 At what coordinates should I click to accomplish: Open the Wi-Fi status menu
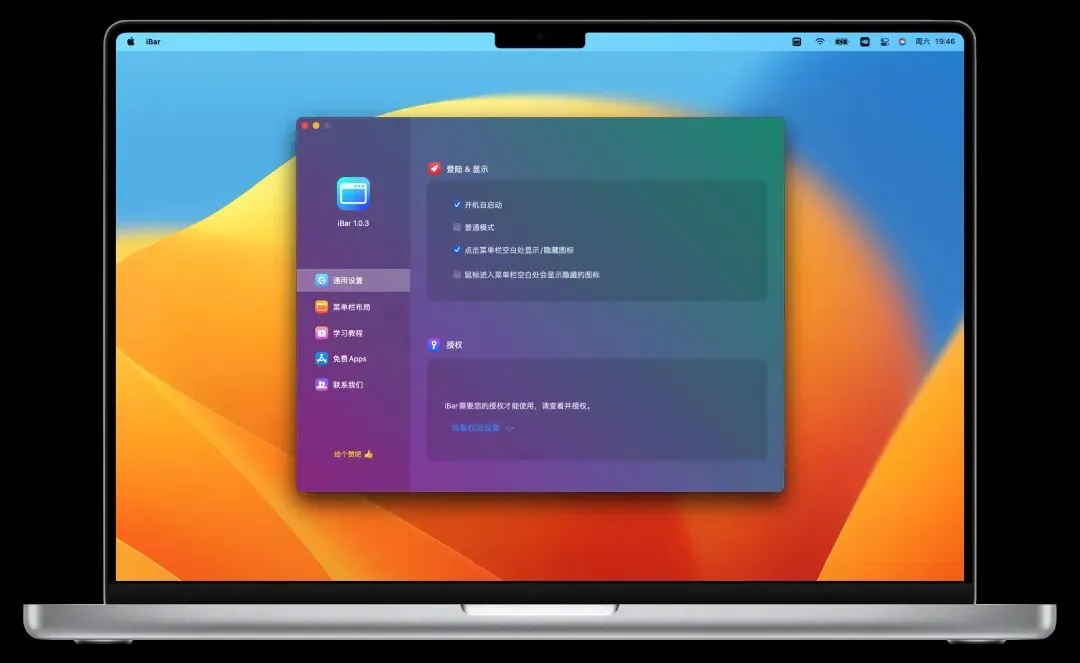(x=820, y=42)
